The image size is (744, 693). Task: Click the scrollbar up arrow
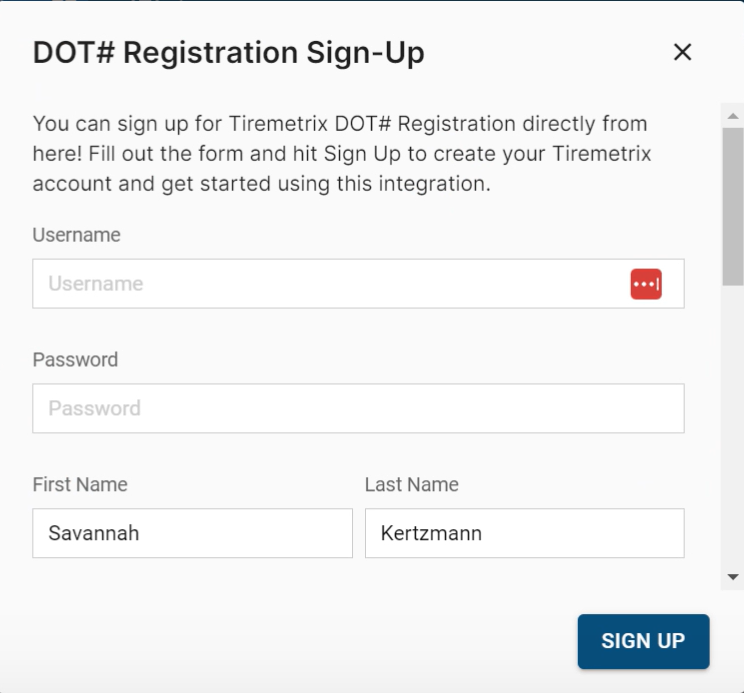point(733,116)
